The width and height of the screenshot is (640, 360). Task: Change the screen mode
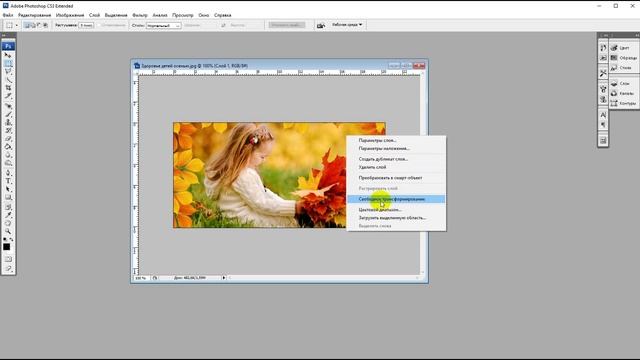pyautogui.click(x=8, y=268)
